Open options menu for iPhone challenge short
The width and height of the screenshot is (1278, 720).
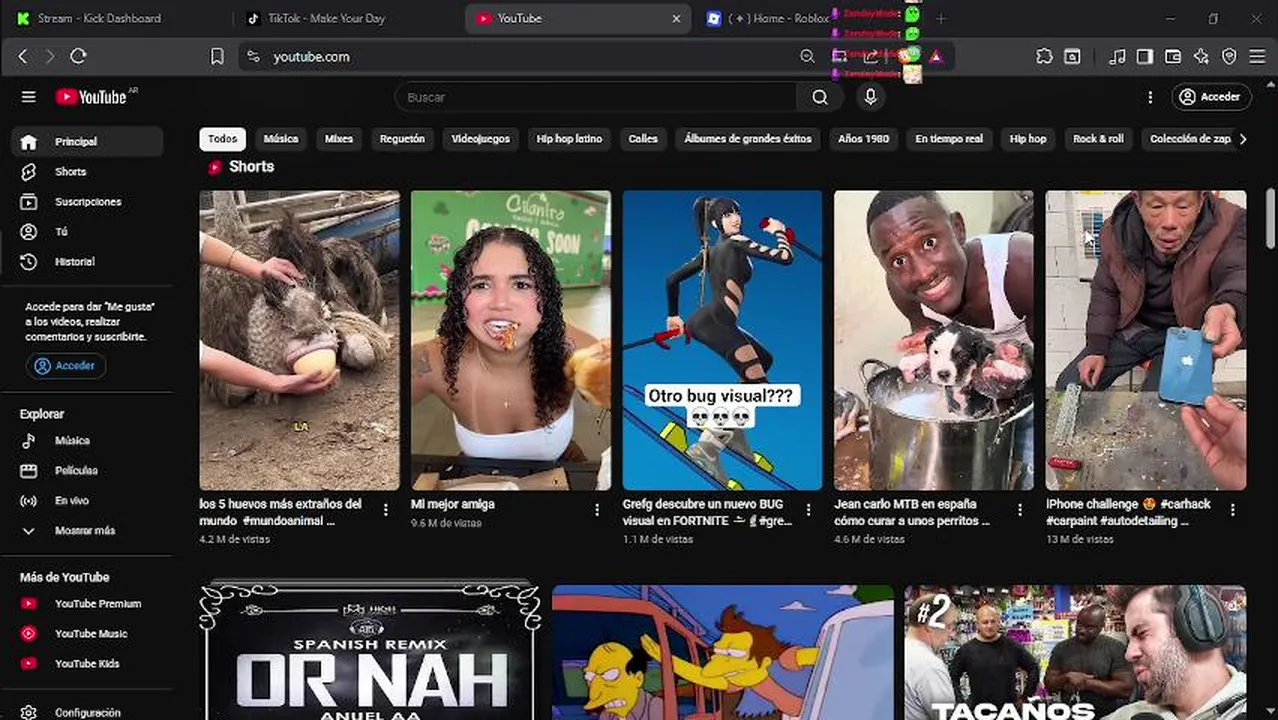pos(1232,510)
